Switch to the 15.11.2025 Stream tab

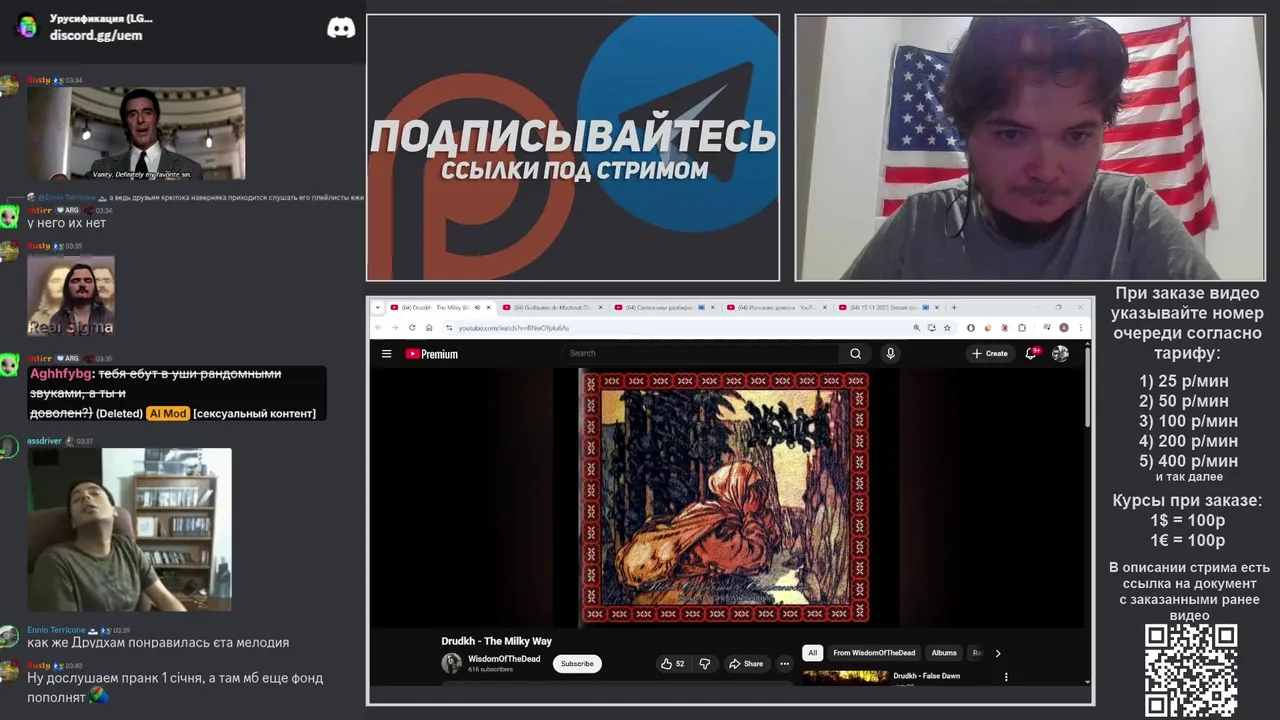click(890, 307)
